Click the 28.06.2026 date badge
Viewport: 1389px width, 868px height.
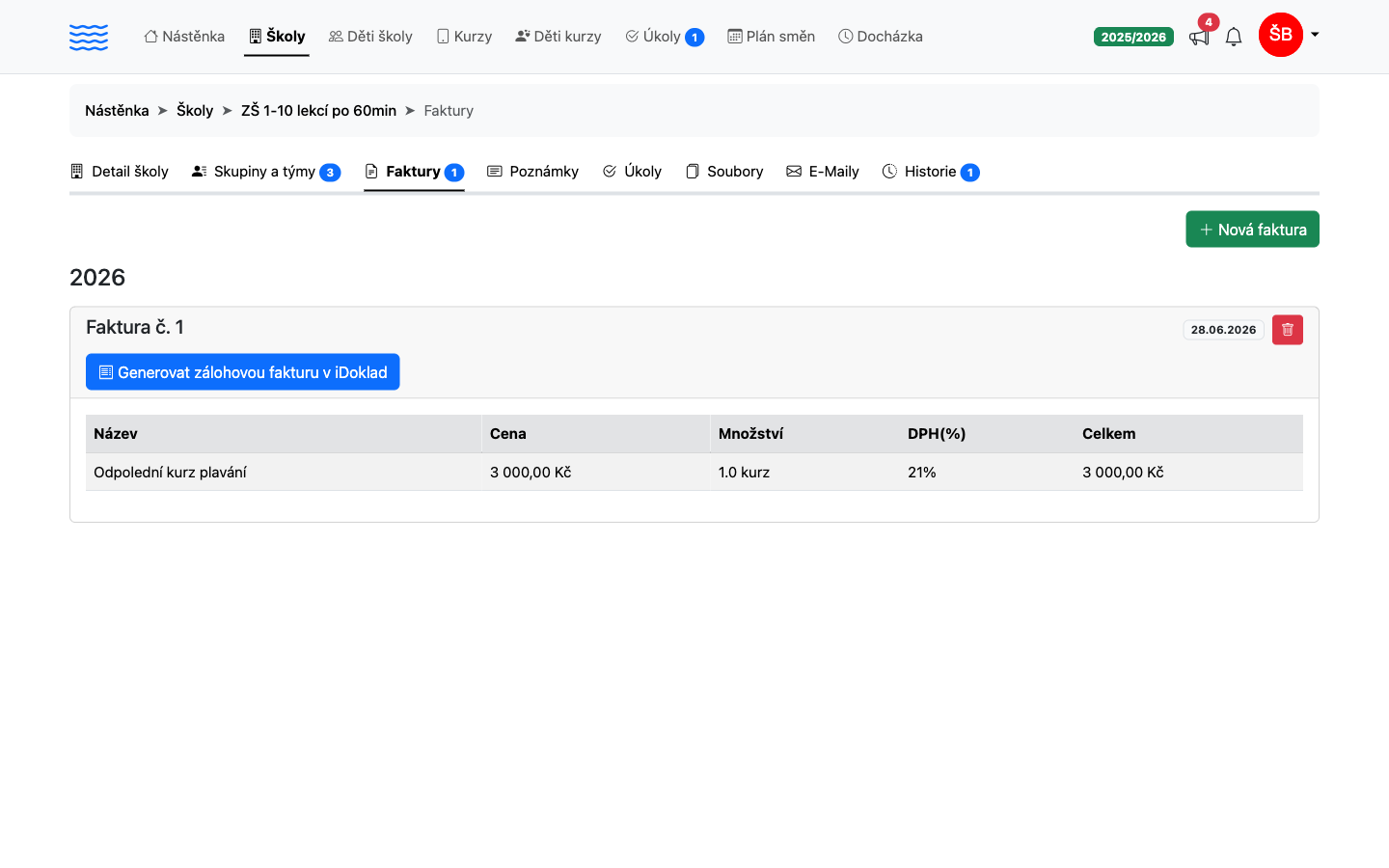point(1223,330)
